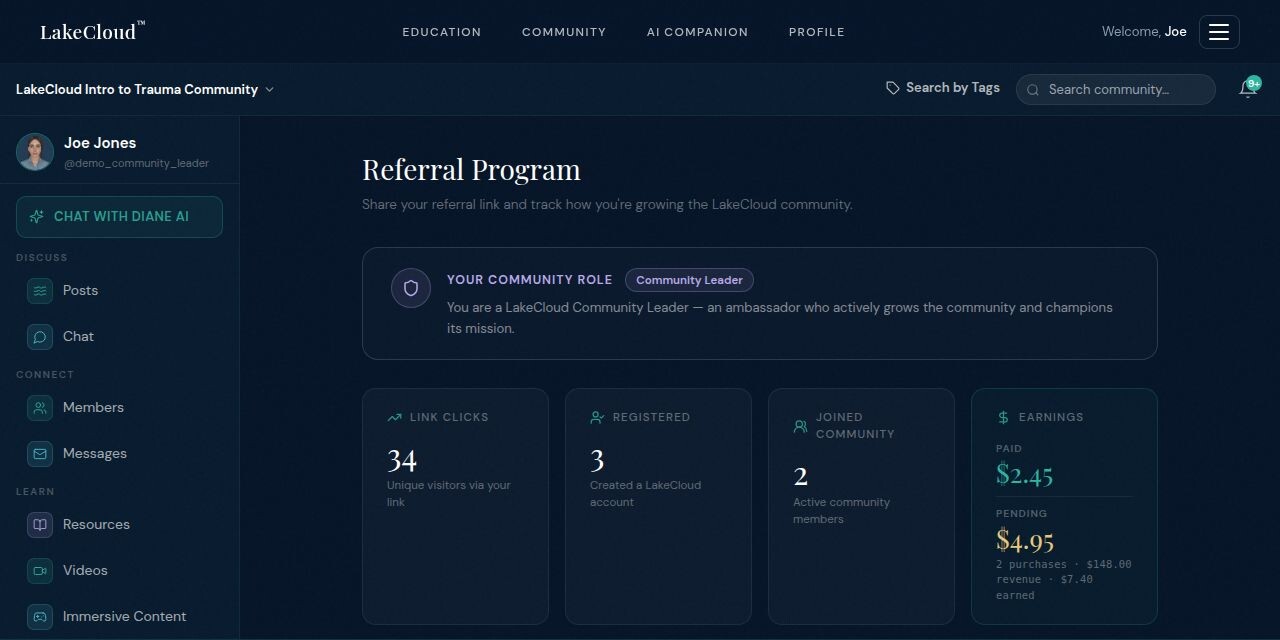Click the @demo_community_leader handle
Viewport: 1280px width, 640px height.
tap(137, 163)
